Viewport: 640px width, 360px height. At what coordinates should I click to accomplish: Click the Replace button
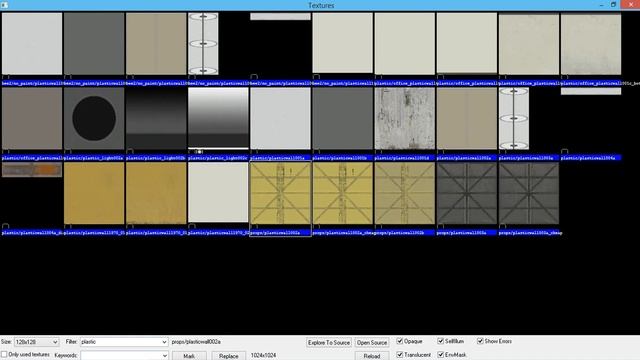[x=229, y=356]
